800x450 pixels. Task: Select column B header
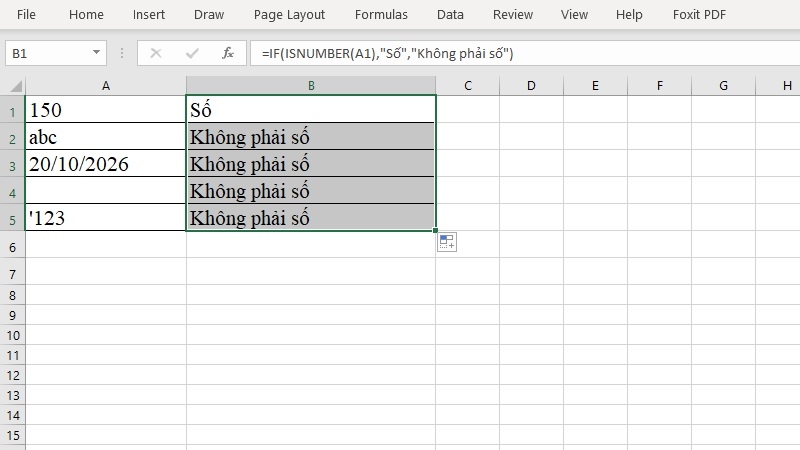pyautogui.click(x=311, y=86)
